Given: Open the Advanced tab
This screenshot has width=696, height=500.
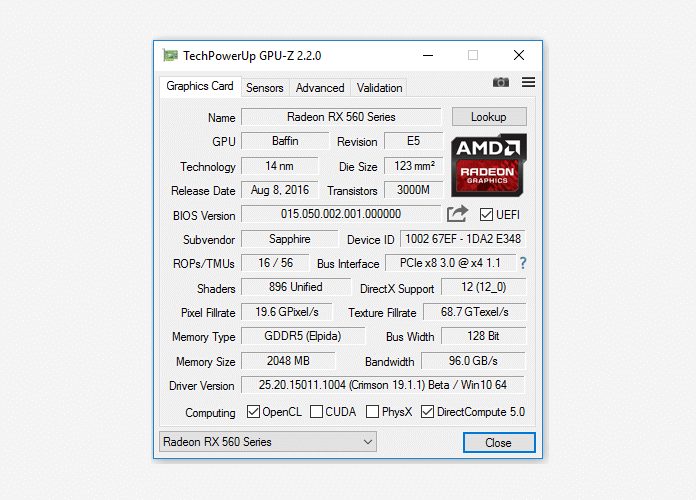Looking at the screenshot, I should point(320,88).
